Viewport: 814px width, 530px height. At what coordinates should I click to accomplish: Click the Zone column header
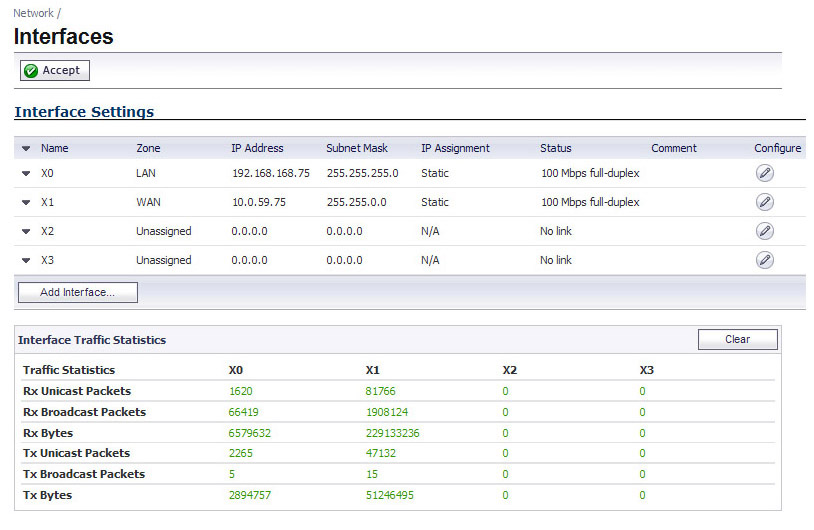[x=148, y=148]
